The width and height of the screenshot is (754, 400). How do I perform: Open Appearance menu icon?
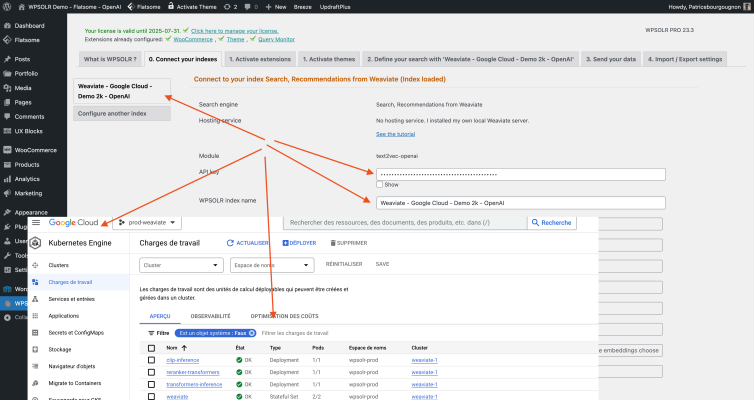coord(7,212)
